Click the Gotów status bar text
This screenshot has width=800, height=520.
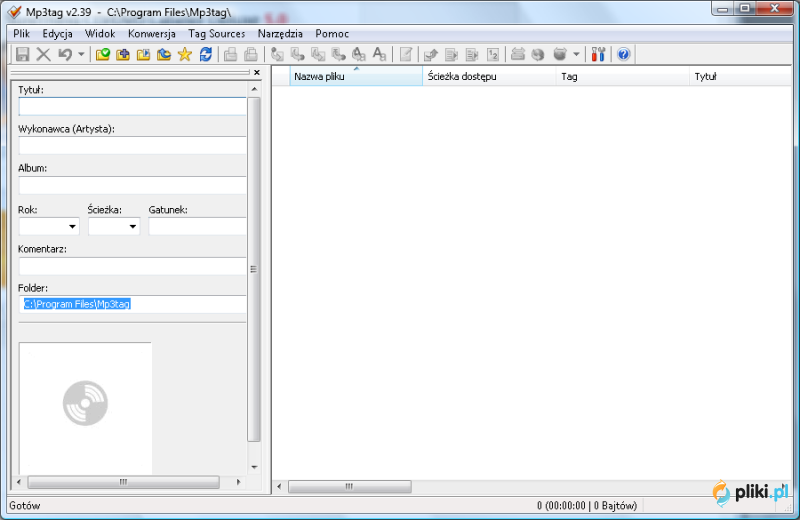point(24,506)
